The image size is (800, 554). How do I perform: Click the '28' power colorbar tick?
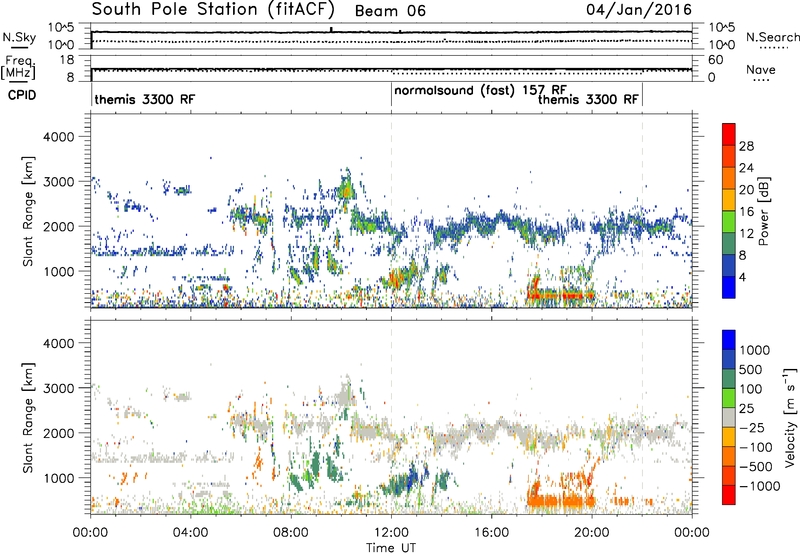[x=746, y=146]
